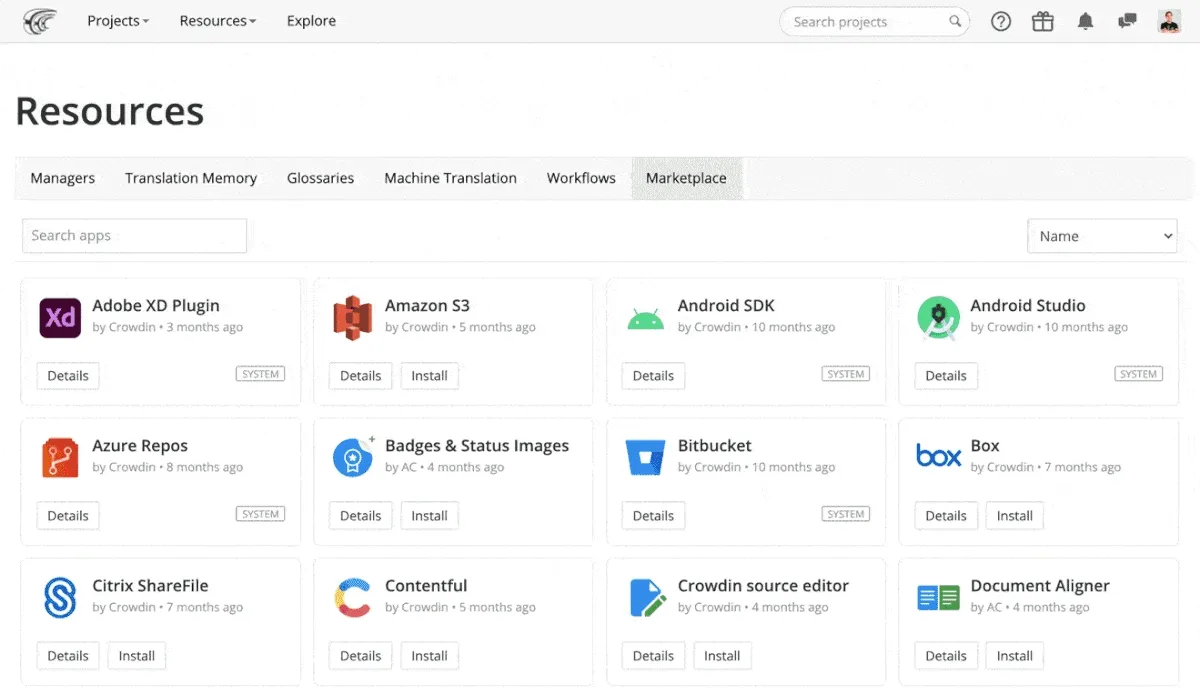The height and width of the screenshot is (694, 1200).
Task: Install the Document Aligner app
Action: pos(1014,656)
